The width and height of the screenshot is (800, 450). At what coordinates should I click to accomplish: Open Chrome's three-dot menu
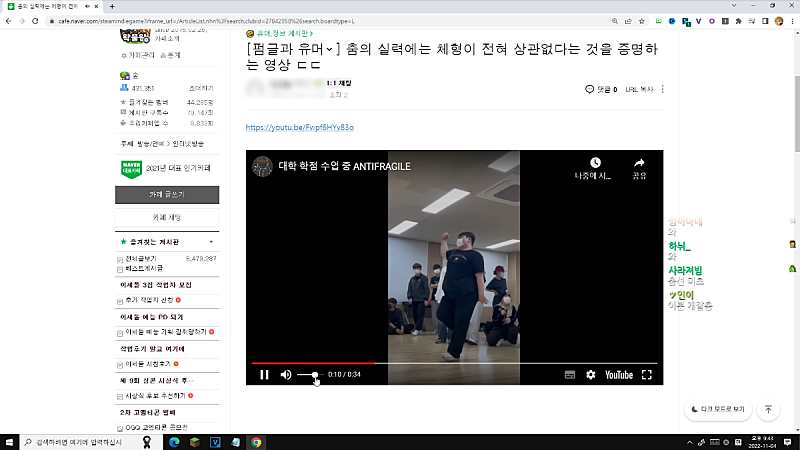(792, 21)
